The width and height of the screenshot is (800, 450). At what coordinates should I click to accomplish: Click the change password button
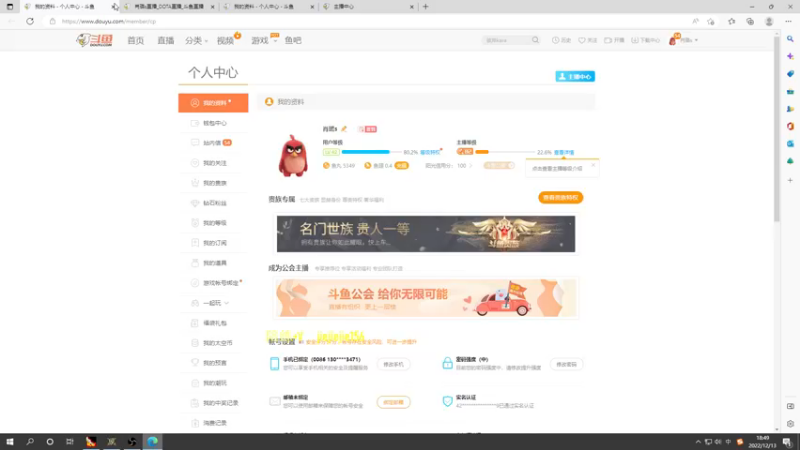click(x=566, y=364)
